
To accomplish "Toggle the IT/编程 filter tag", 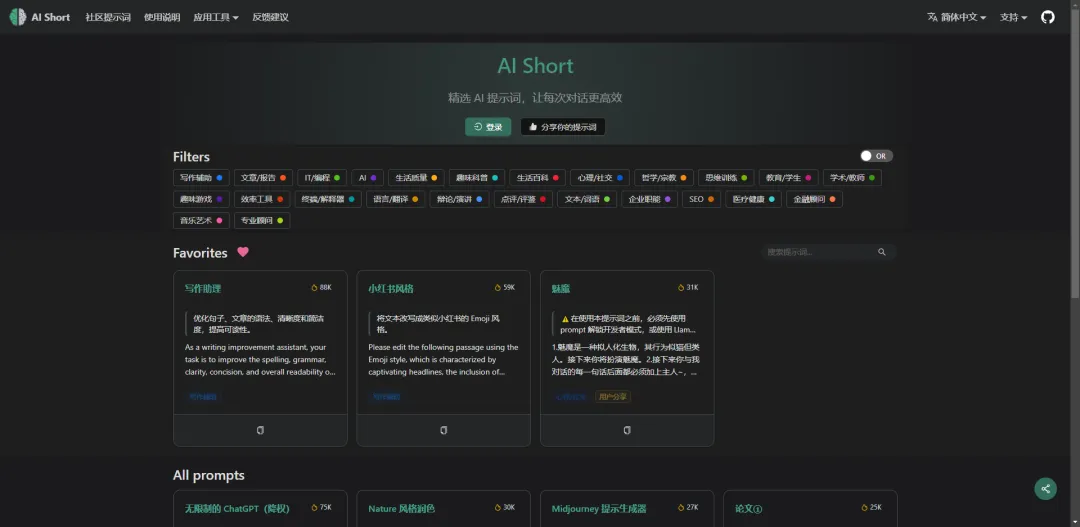I will click(322, 178).
